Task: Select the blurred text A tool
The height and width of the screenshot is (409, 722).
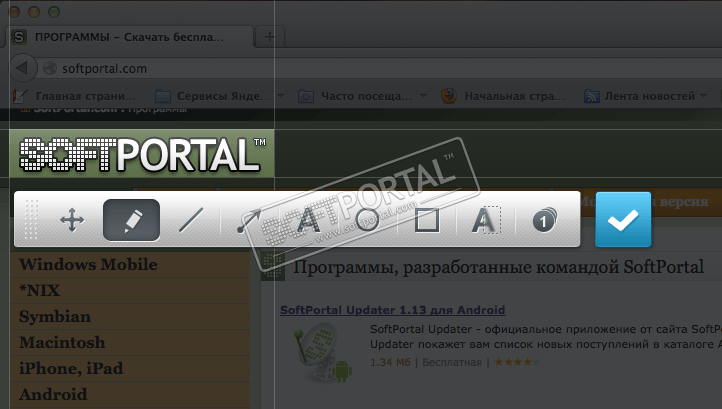Action: click(485, 220)
